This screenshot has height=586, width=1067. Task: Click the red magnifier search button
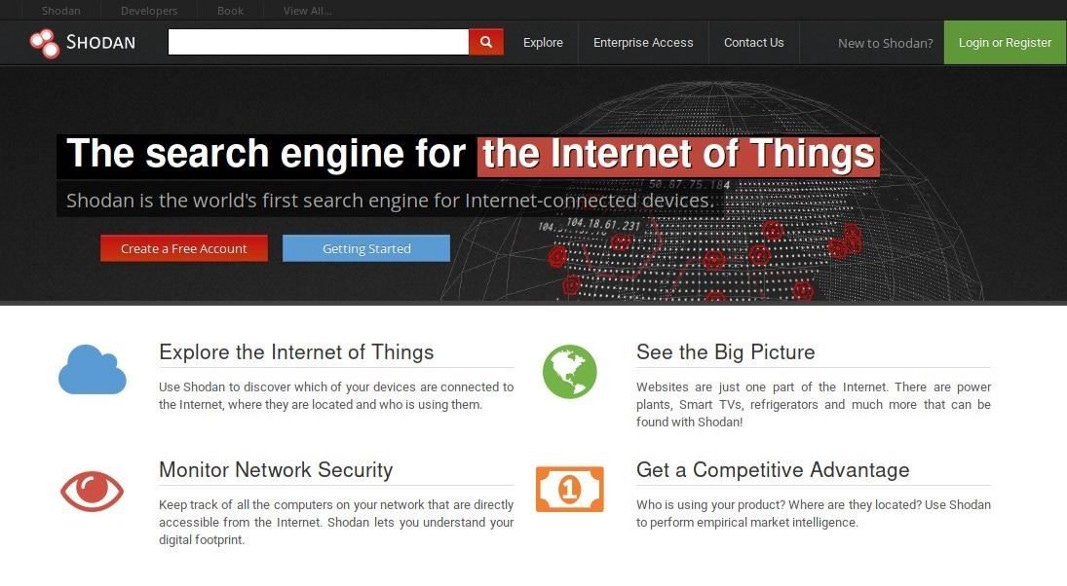click(486, 42)
